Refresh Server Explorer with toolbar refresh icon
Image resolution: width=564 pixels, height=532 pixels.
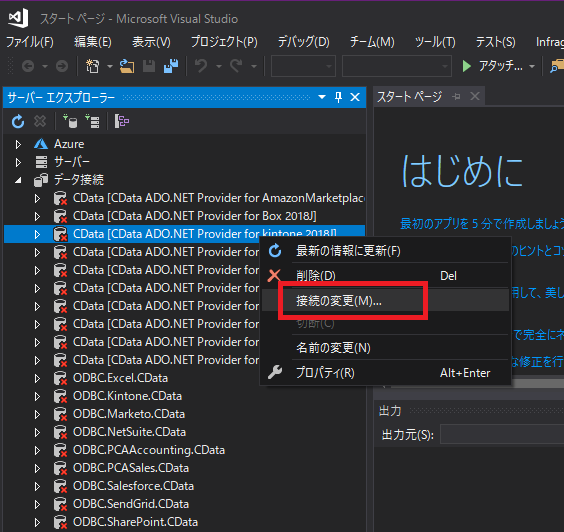18,122
